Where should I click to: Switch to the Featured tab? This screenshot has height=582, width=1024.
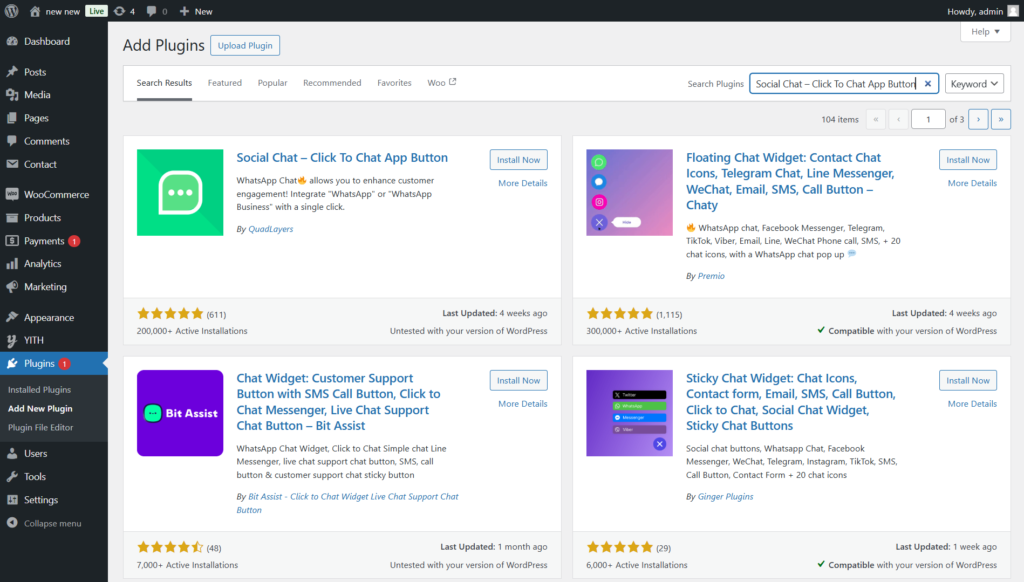(225, 83)
